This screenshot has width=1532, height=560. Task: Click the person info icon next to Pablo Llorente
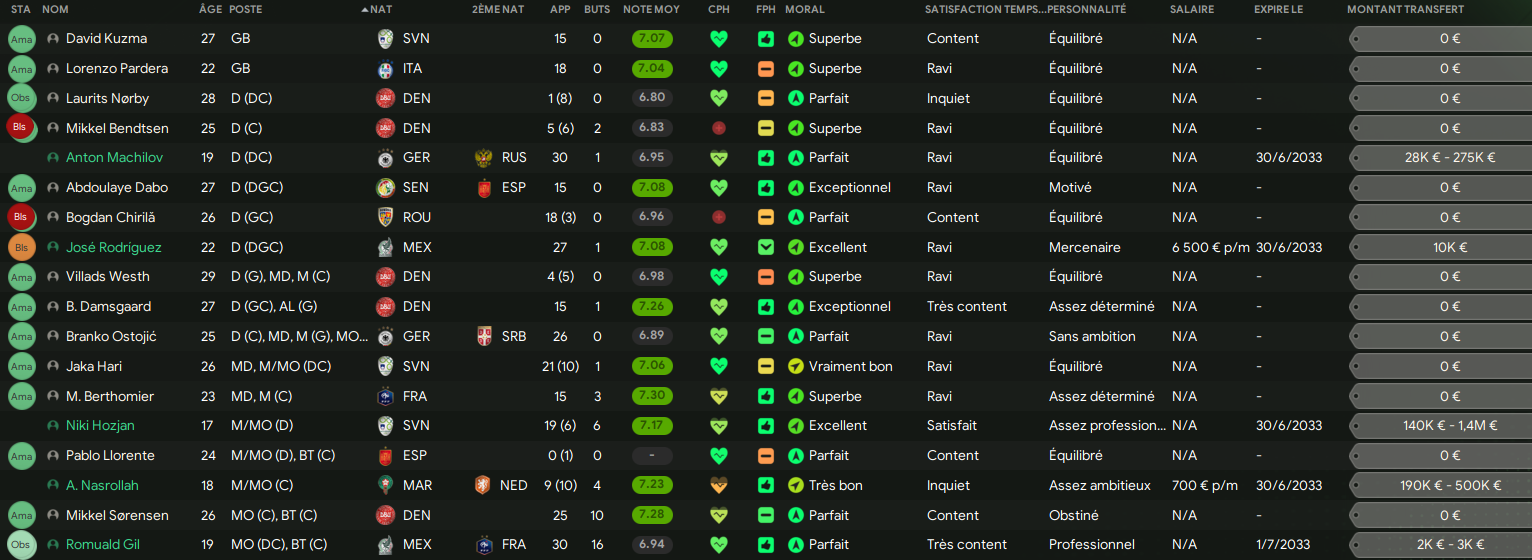pos(53,456)
